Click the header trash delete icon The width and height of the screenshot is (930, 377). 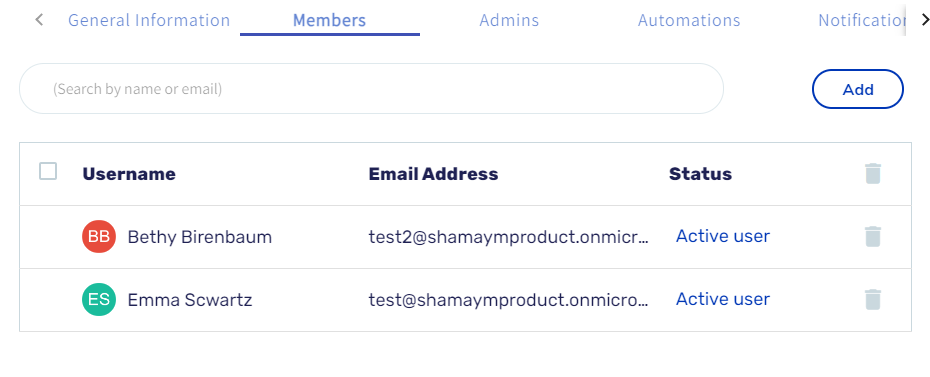click(872, 174)
